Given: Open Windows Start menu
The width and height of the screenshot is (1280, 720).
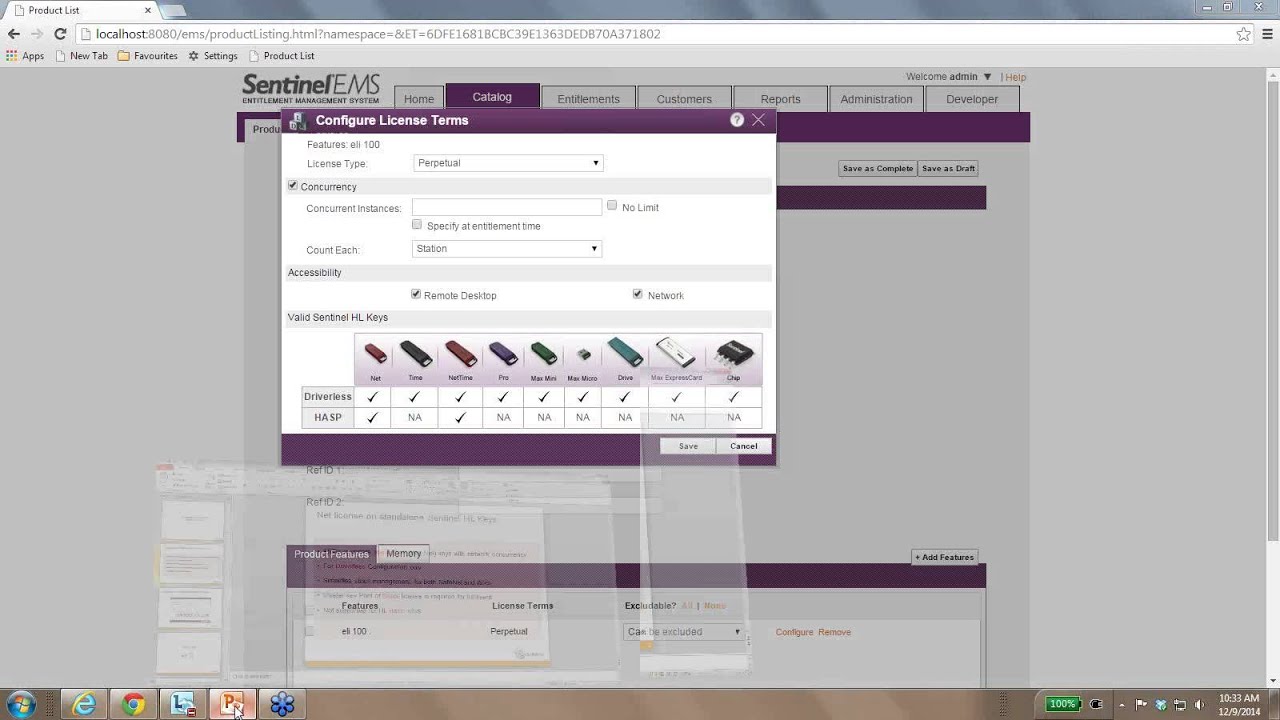Looking at the screenshot, I should [x=20, y=704].
